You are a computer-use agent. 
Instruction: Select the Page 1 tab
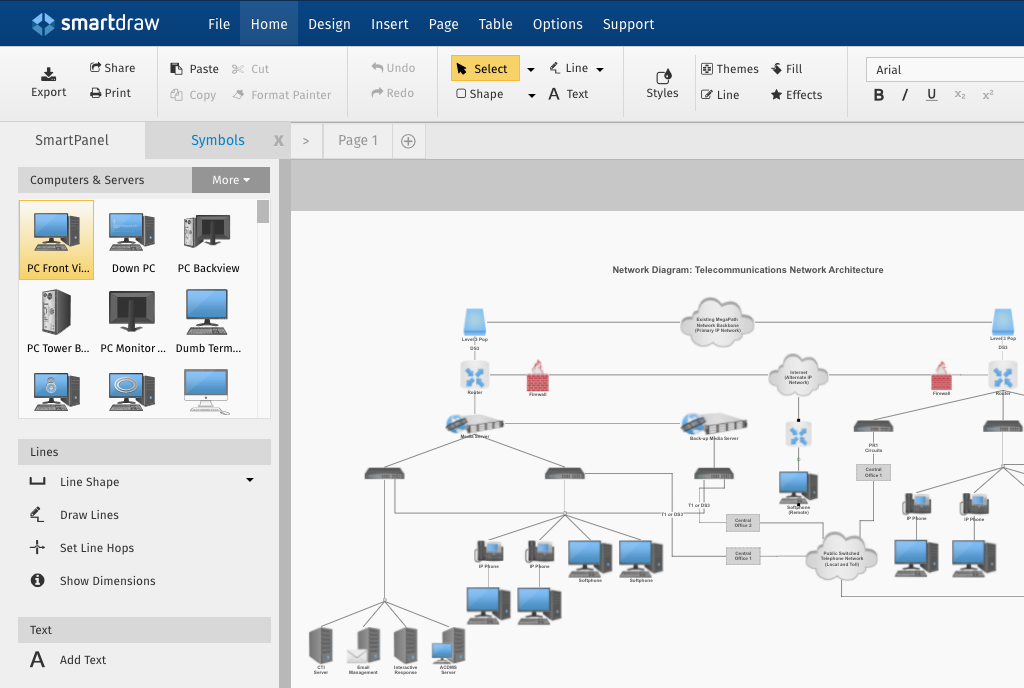(x=358, y=140)
